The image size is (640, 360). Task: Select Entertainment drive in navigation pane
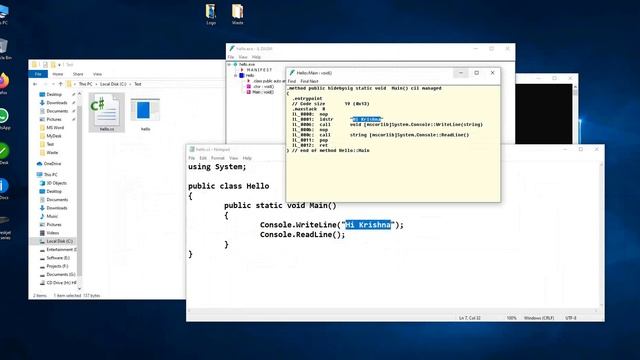click(61, 249)
